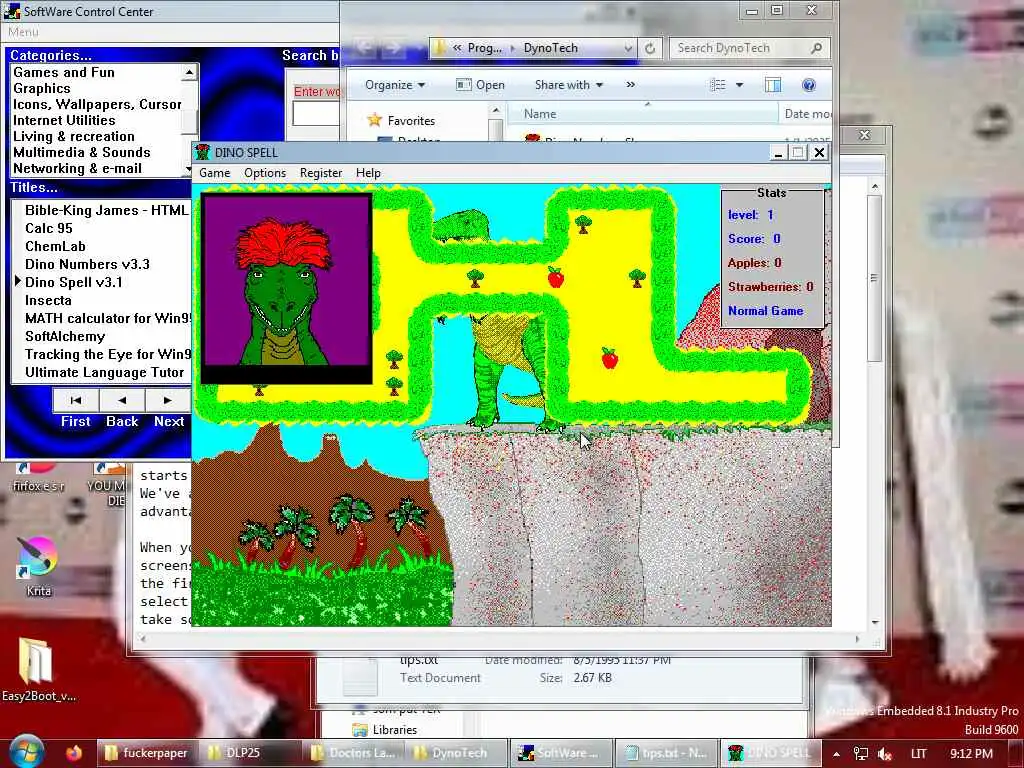Select Dino Spell v3.1 title

(73, 282)
